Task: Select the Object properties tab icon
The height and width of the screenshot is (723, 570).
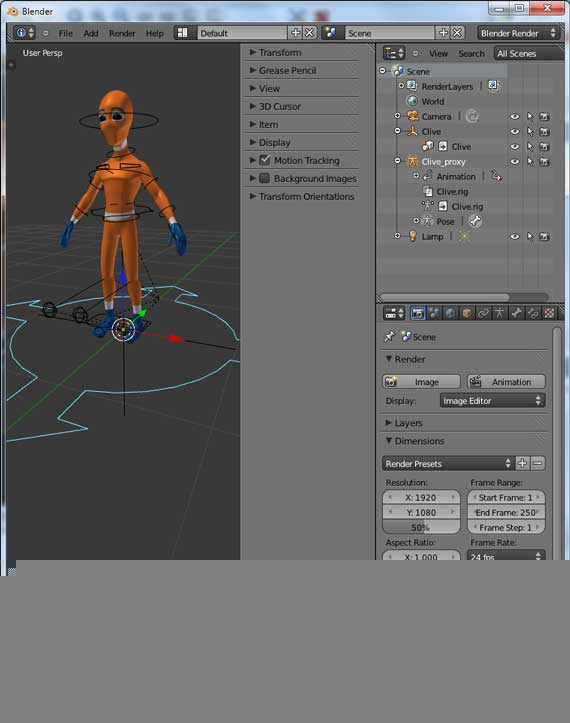Action: point(467,314)
